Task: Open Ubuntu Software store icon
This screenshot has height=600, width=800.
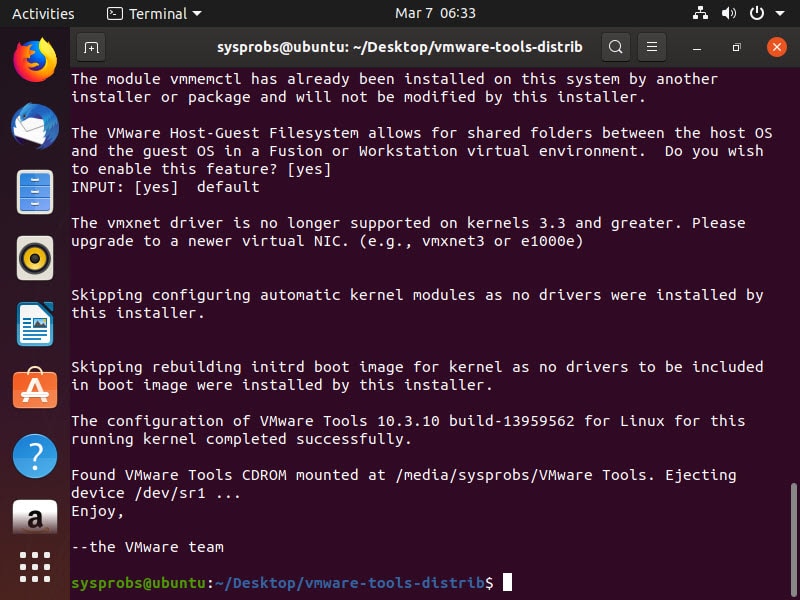Action: (x=35, y=388)
